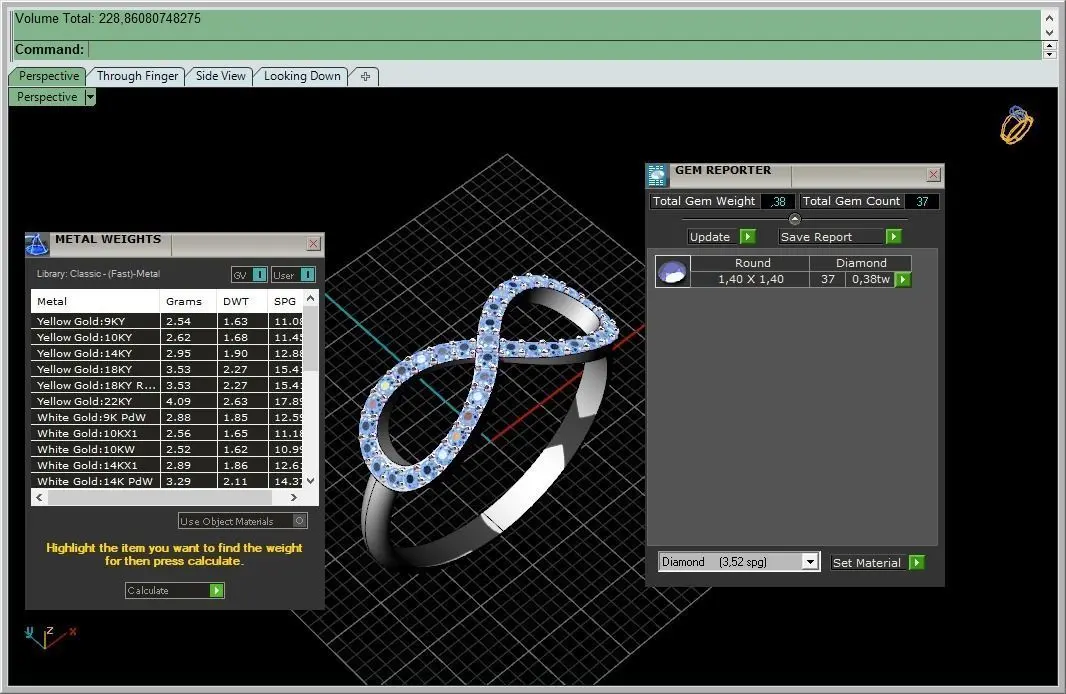Click the XYZ axis indicator icon

50,636
